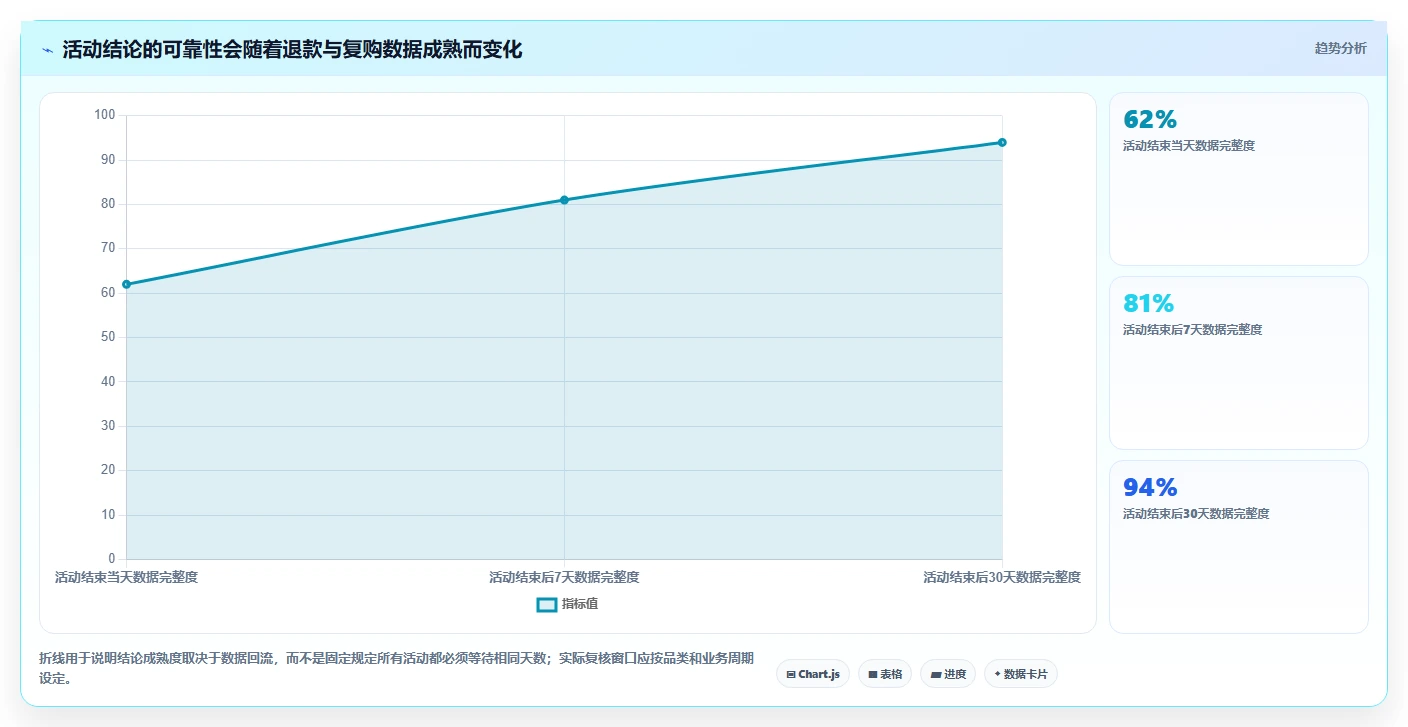The image size is (1408, 727).
Task: Toggle the 指标值 legend swatch
Action: pyautogui.click(x=547, y=605)
